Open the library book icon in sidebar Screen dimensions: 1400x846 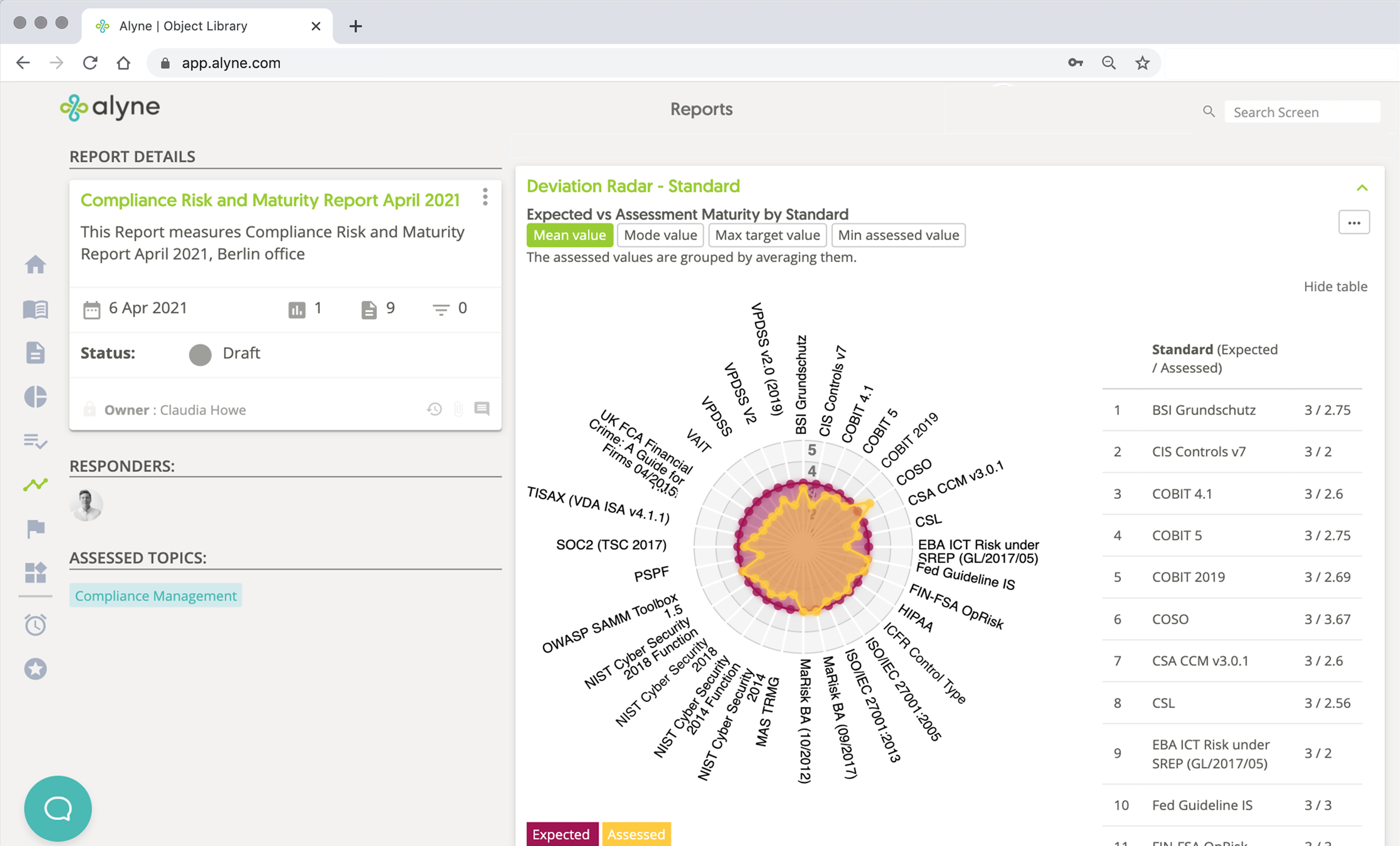point(35,309)
